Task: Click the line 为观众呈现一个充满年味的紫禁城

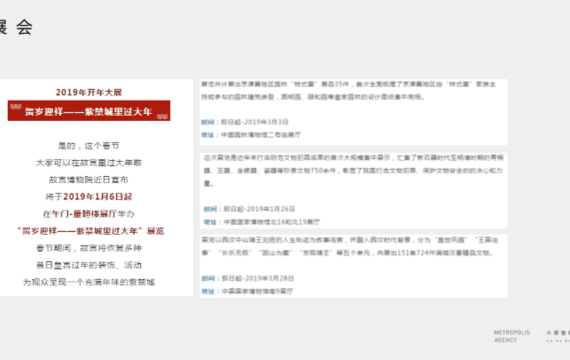Action: coord(89,282)
